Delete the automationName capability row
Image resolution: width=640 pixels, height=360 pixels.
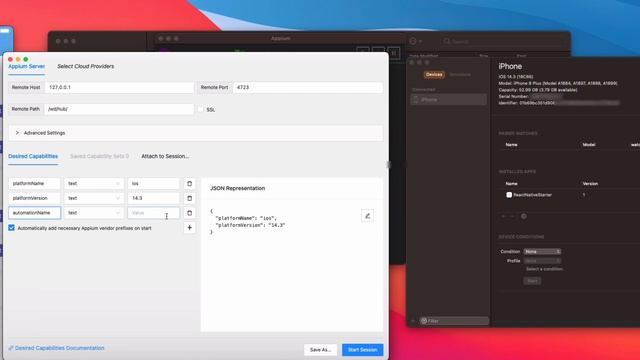189,213
